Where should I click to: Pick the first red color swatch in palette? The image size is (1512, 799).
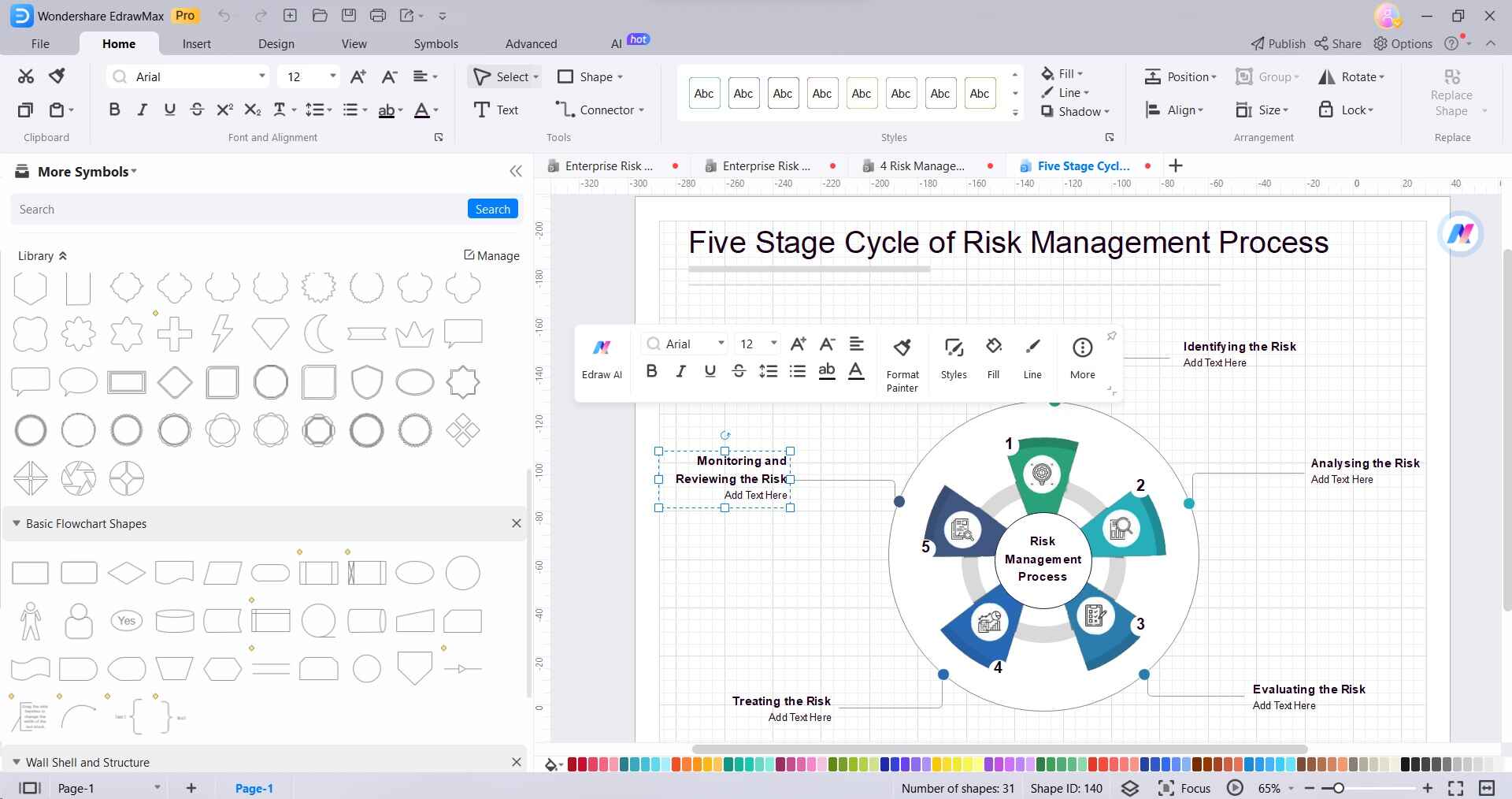(x=572, y=764)
